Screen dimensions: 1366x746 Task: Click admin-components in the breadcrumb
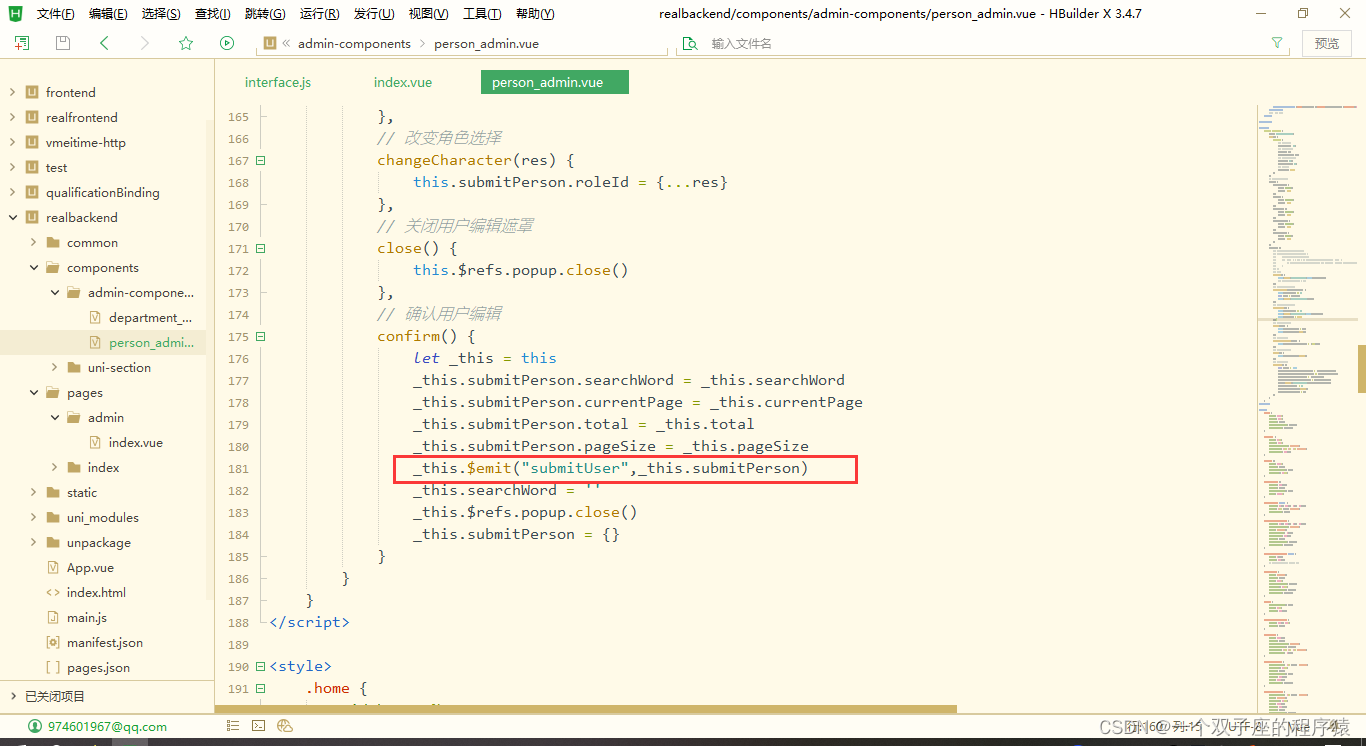pos(354,43)
